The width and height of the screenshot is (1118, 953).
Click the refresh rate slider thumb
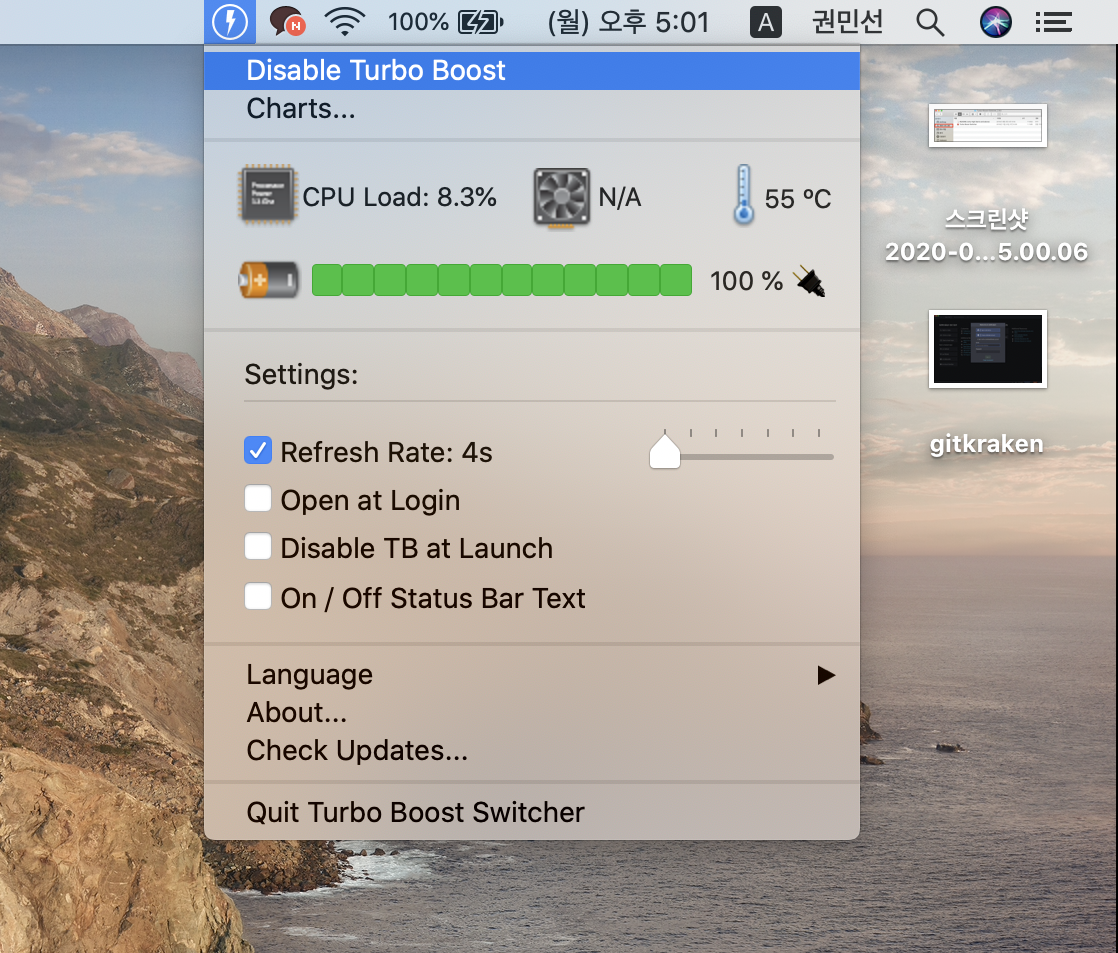[665, 451]
